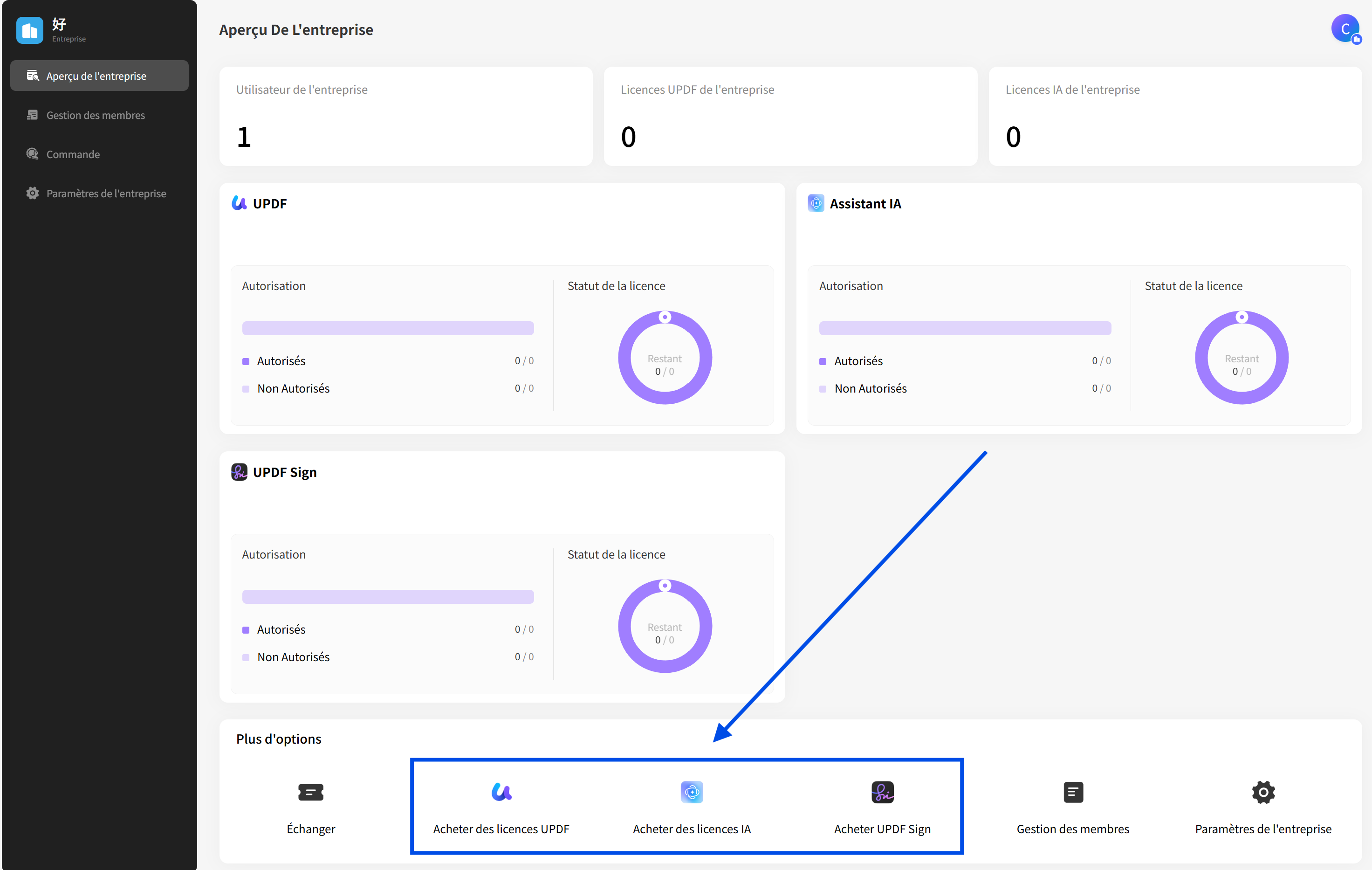Image resolution: width=1372 pixels, height=870 pixels.
Task: Click the Paramètres de l'entreprise sidebar gear icon
Action: click(33, 193)
